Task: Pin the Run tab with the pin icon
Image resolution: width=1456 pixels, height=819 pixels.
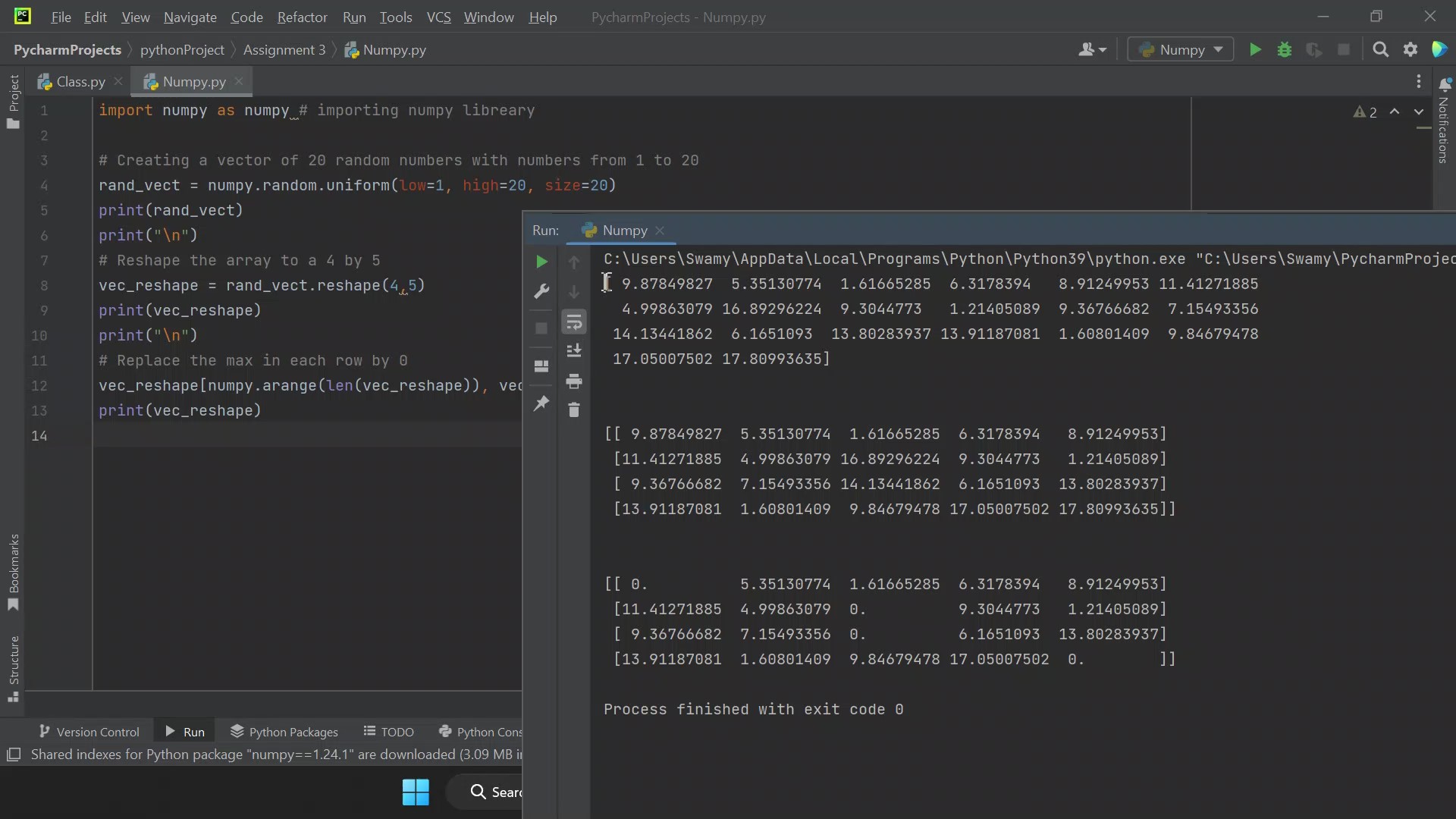Action: (x=541, y=403)
